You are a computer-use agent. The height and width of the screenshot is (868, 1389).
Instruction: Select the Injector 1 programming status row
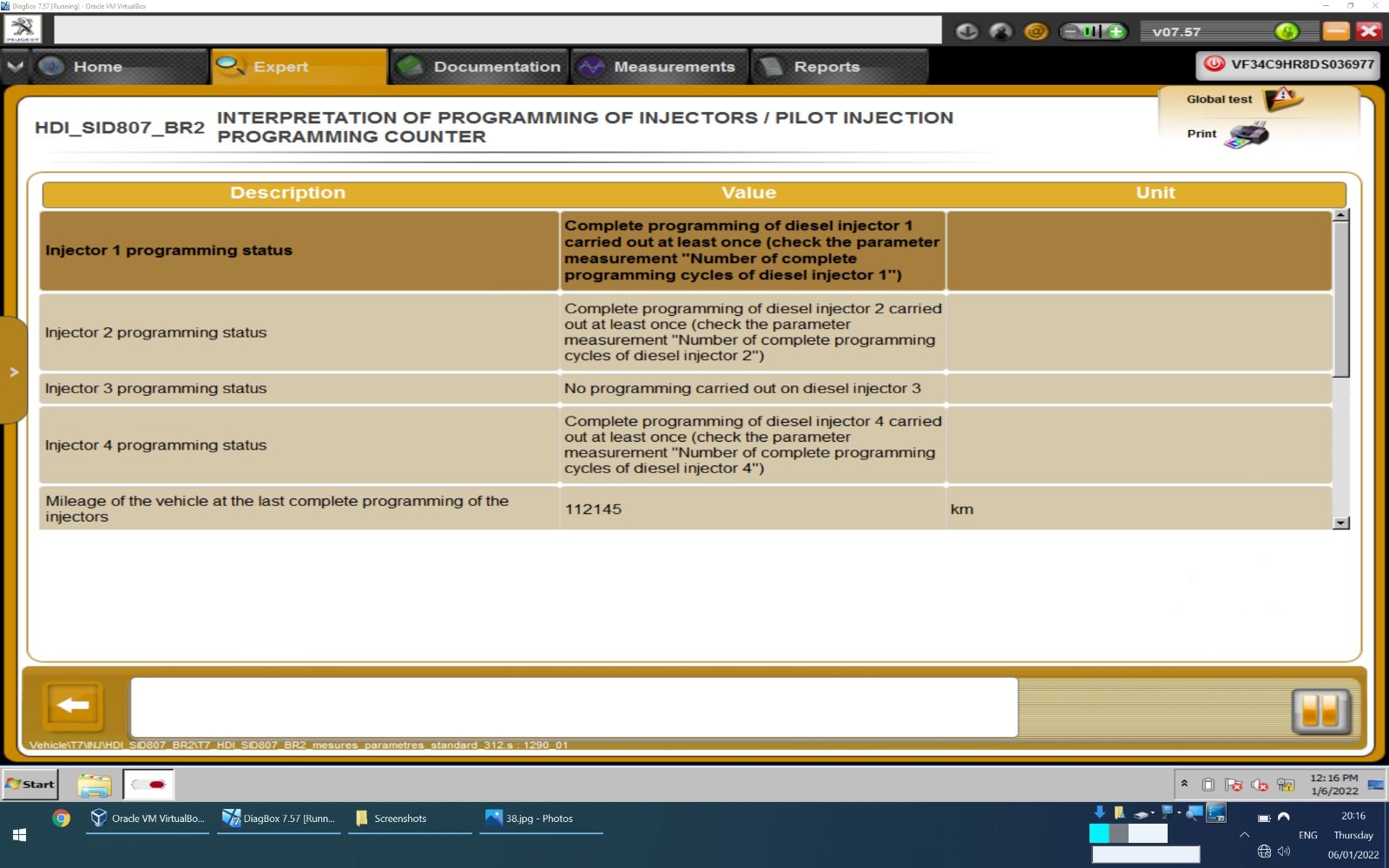(686, 251)
